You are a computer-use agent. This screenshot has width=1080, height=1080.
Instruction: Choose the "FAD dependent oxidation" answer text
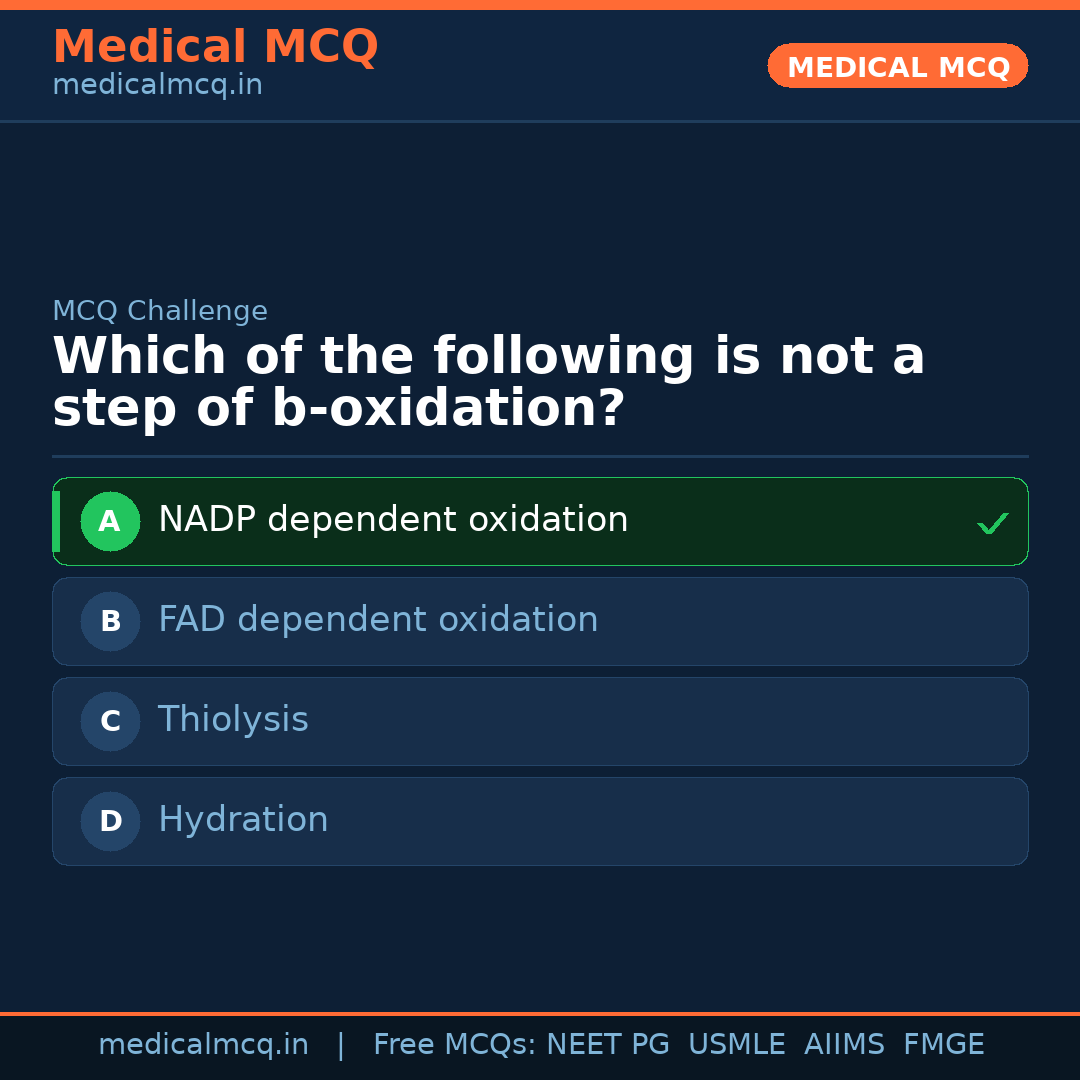click(378, 620)
